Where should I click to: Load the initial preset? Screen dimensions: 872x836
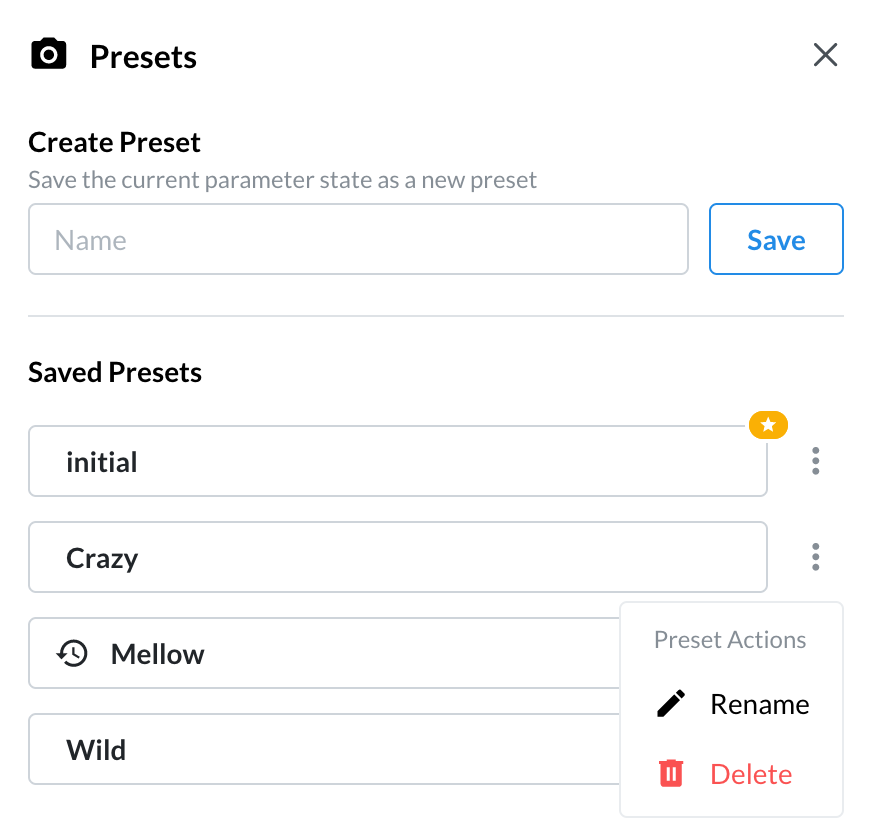pos(397,462)
